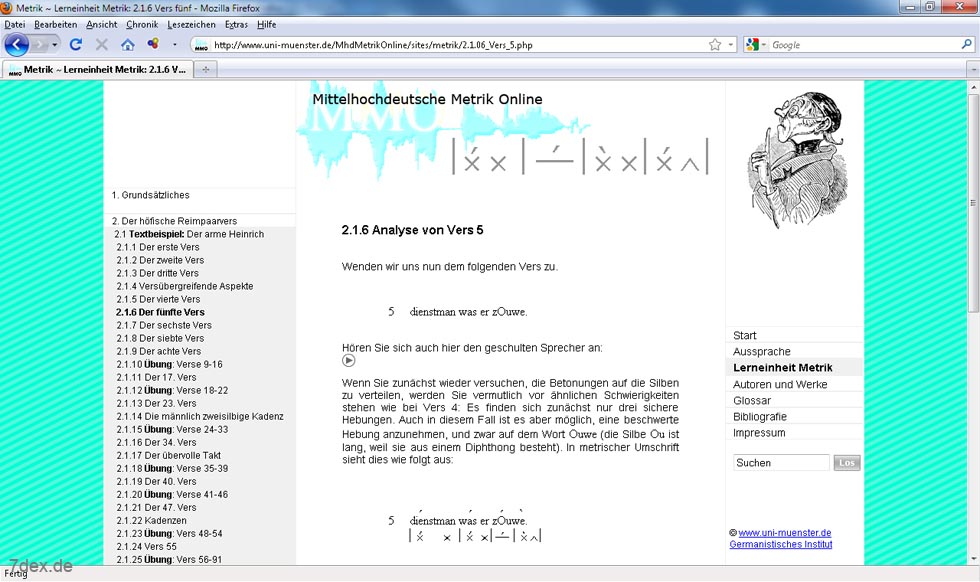Open the Impressum link
The width and height of the screenshot is (980, 582).
[x=759, y=433]
